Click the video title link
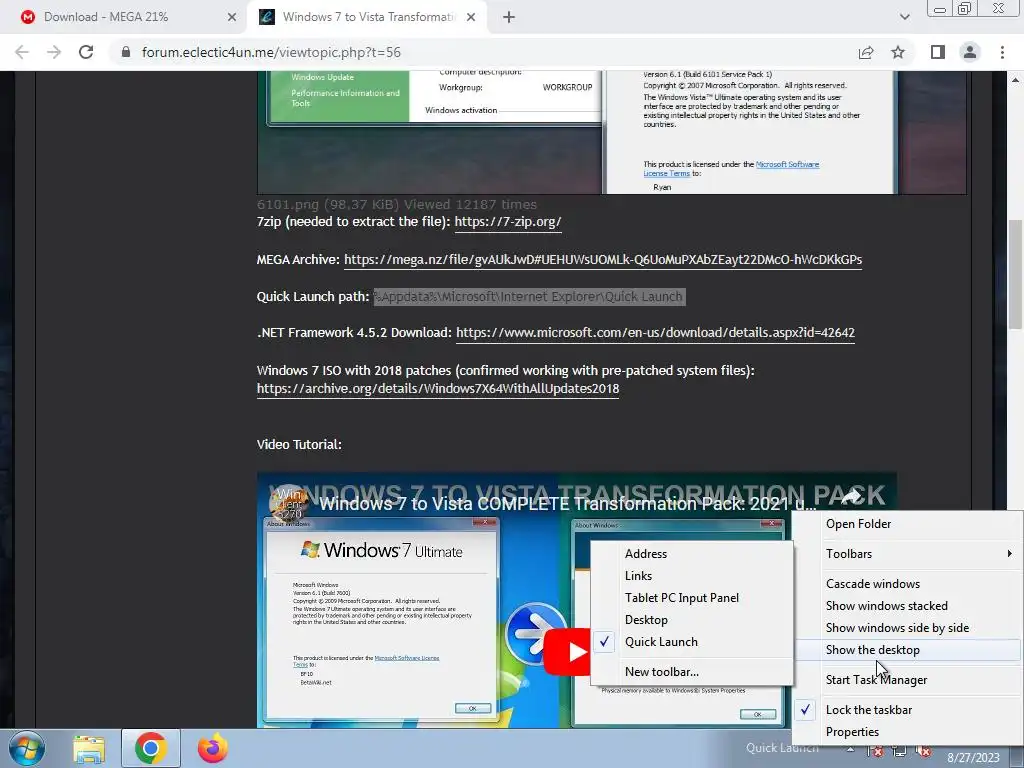The height and width of the screenshot is (768, 1024). point(568,504)
